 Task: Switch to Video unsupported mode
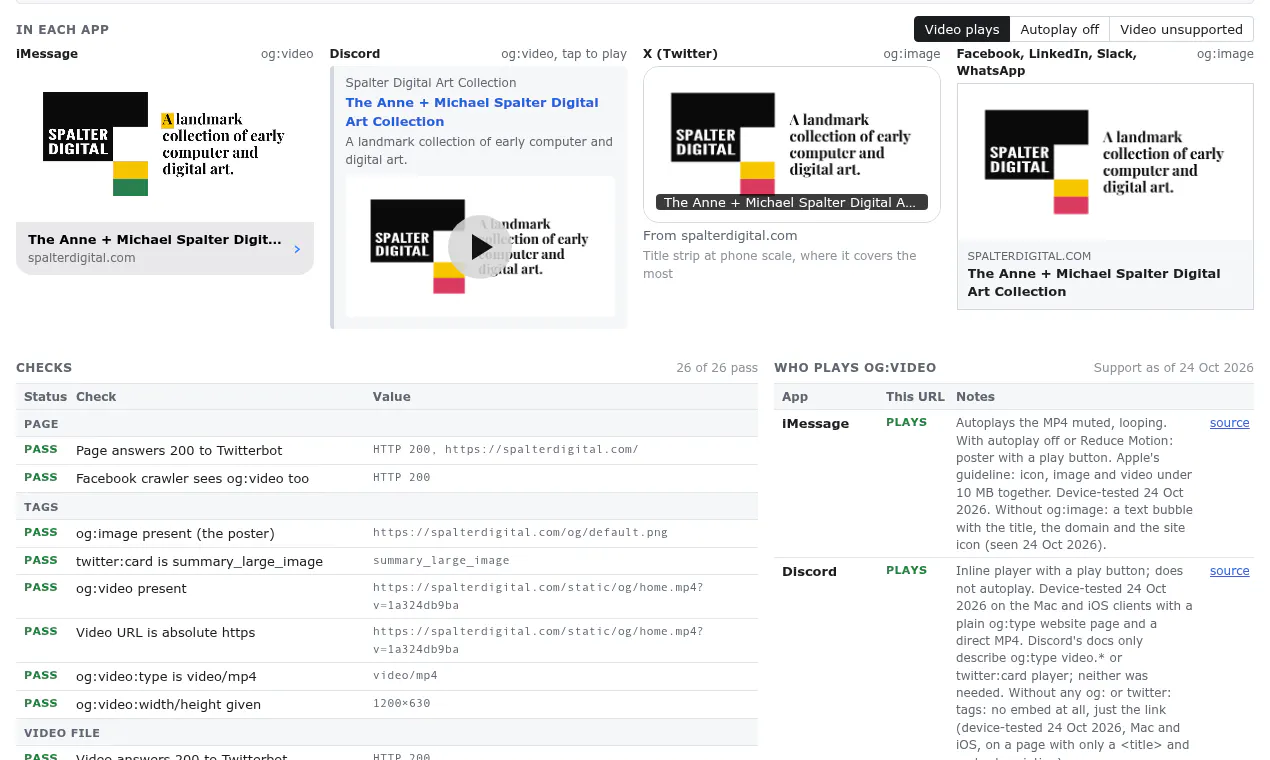point(1181,29)
